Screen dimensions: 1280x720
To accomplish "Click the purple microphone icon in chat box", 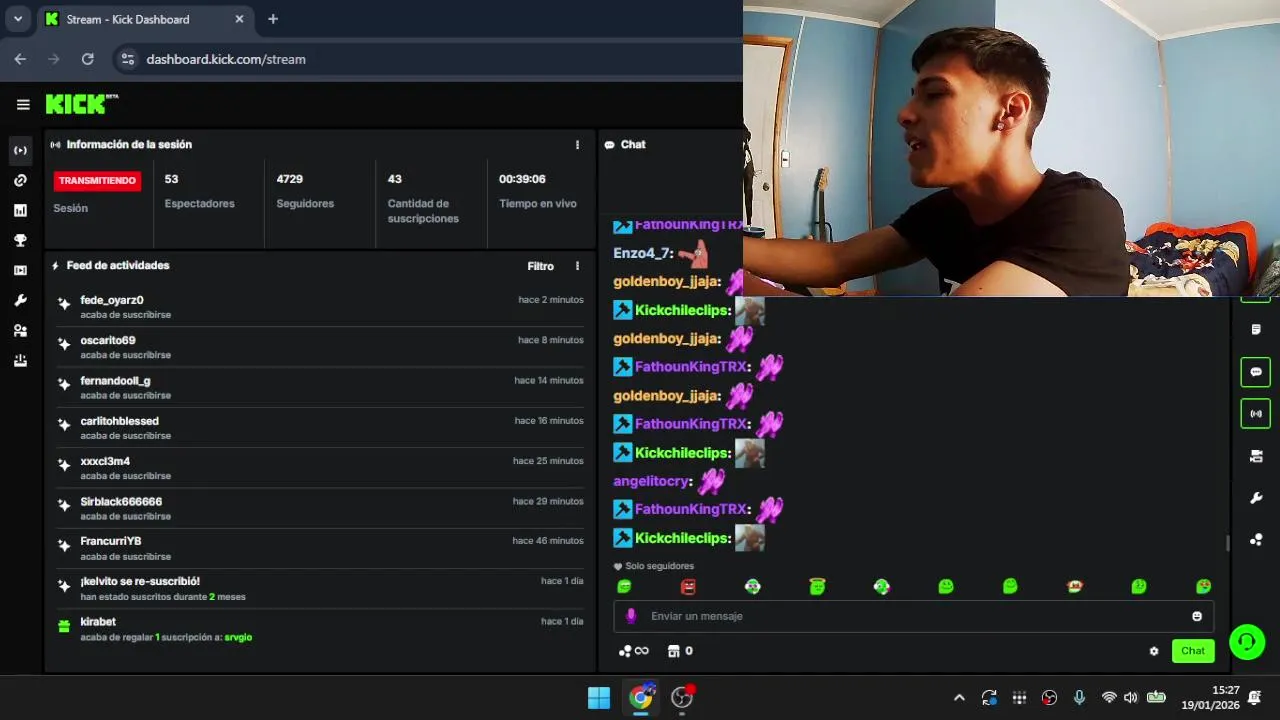I will pyautogui.click(x=630, y=616).
